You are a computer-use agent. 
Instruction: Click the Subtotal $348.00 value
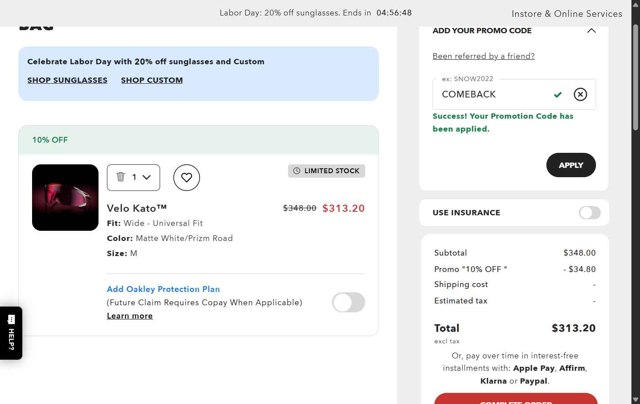(x=579, y=253)
